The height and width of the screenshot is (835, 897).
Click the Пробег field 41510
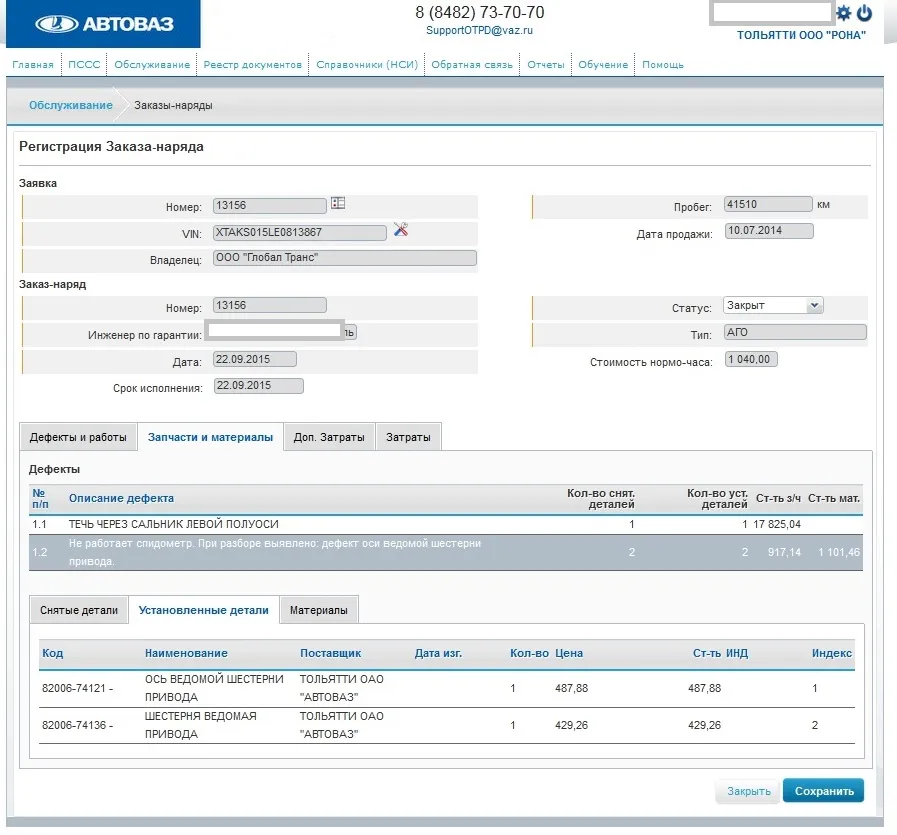[768, 204]
